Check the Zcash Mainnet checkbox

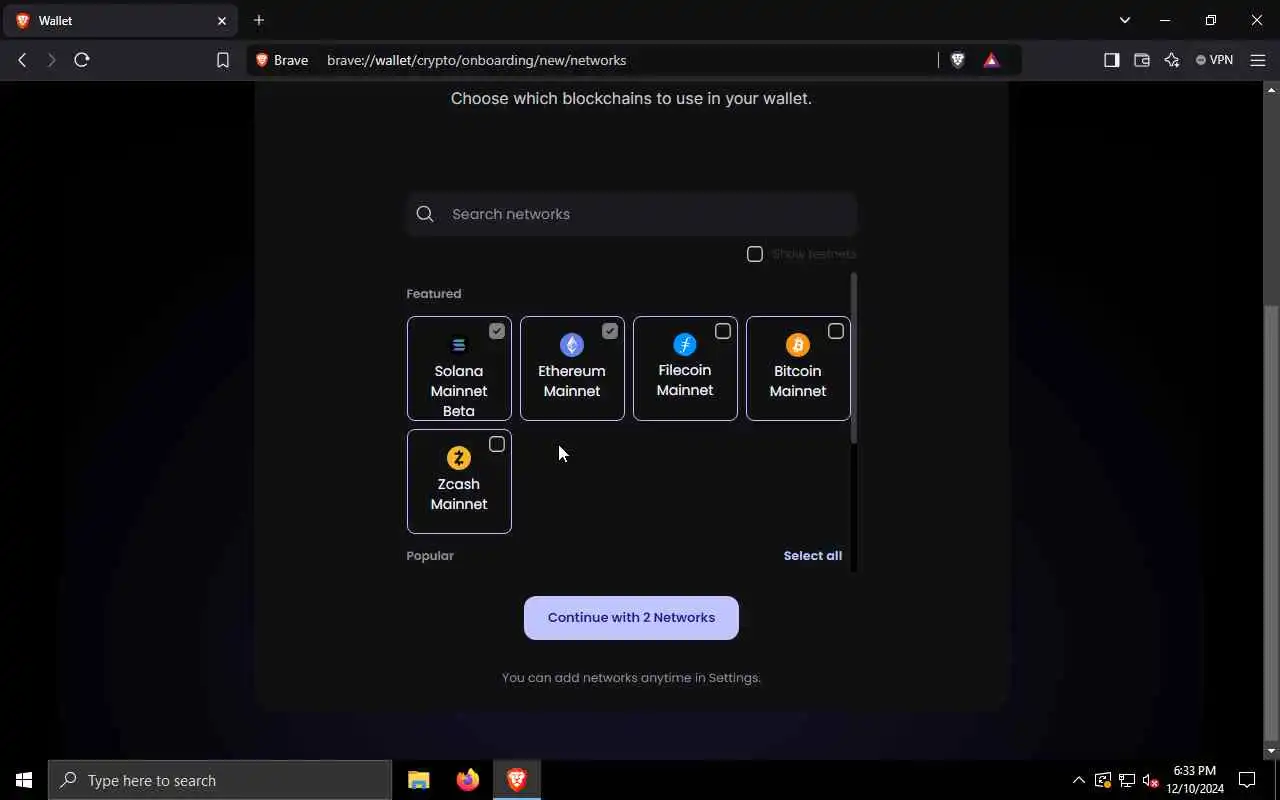pyautogui.click(x=497, y=444)
